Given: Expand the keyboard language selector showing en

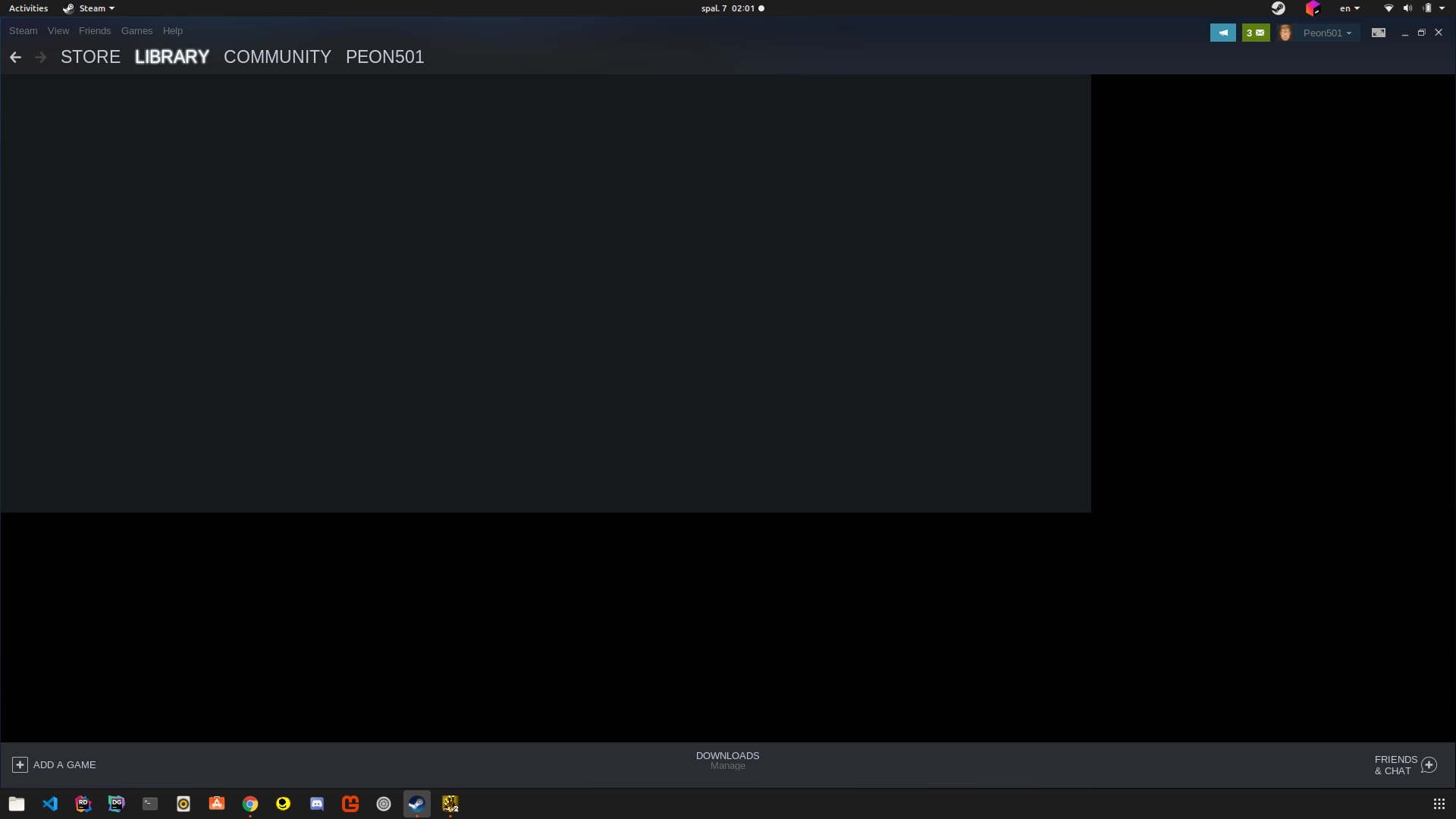Looking at the screenshot, I should 1349,8.
